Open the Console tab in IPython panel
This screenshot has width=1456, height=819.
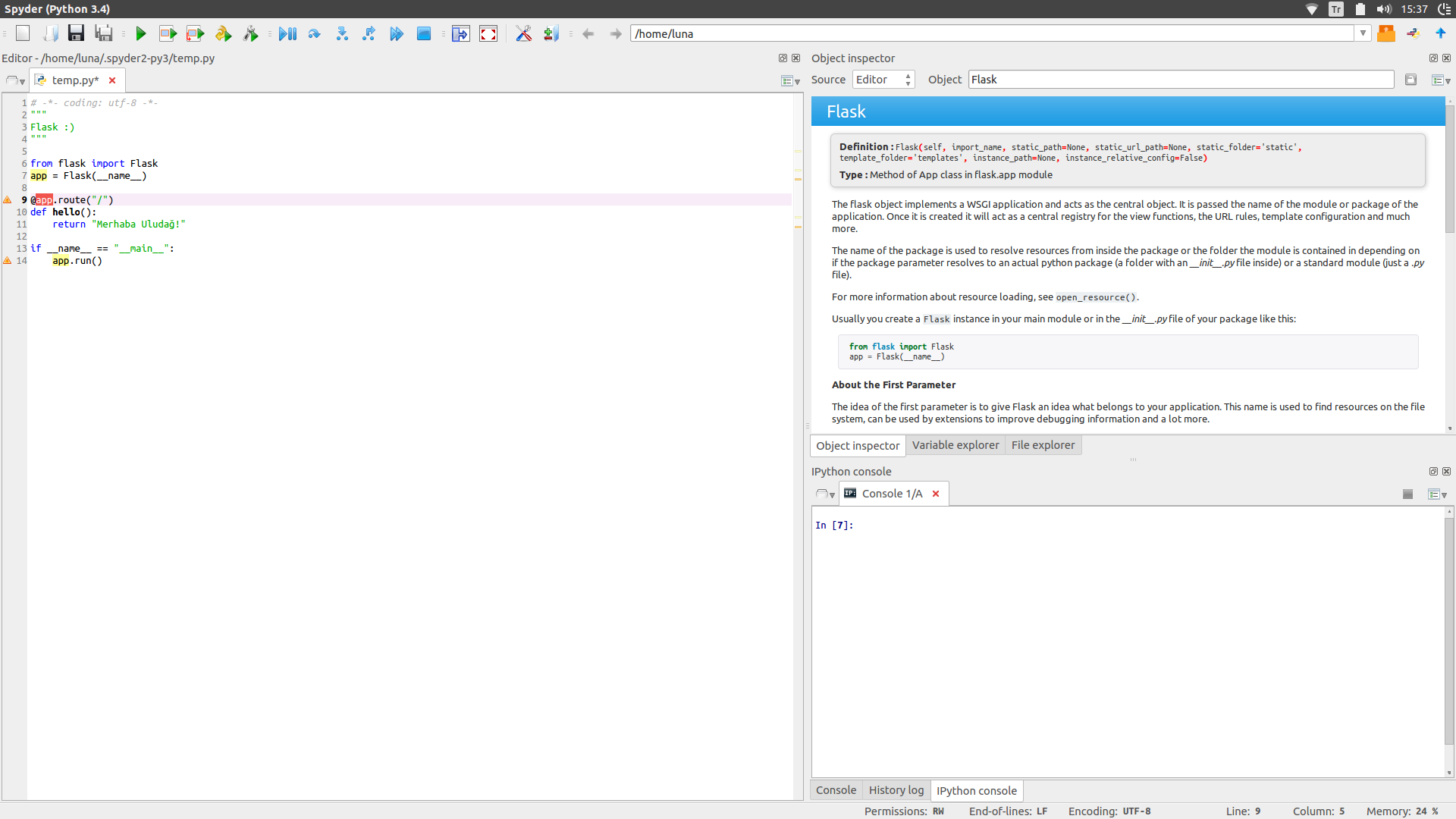834,790
